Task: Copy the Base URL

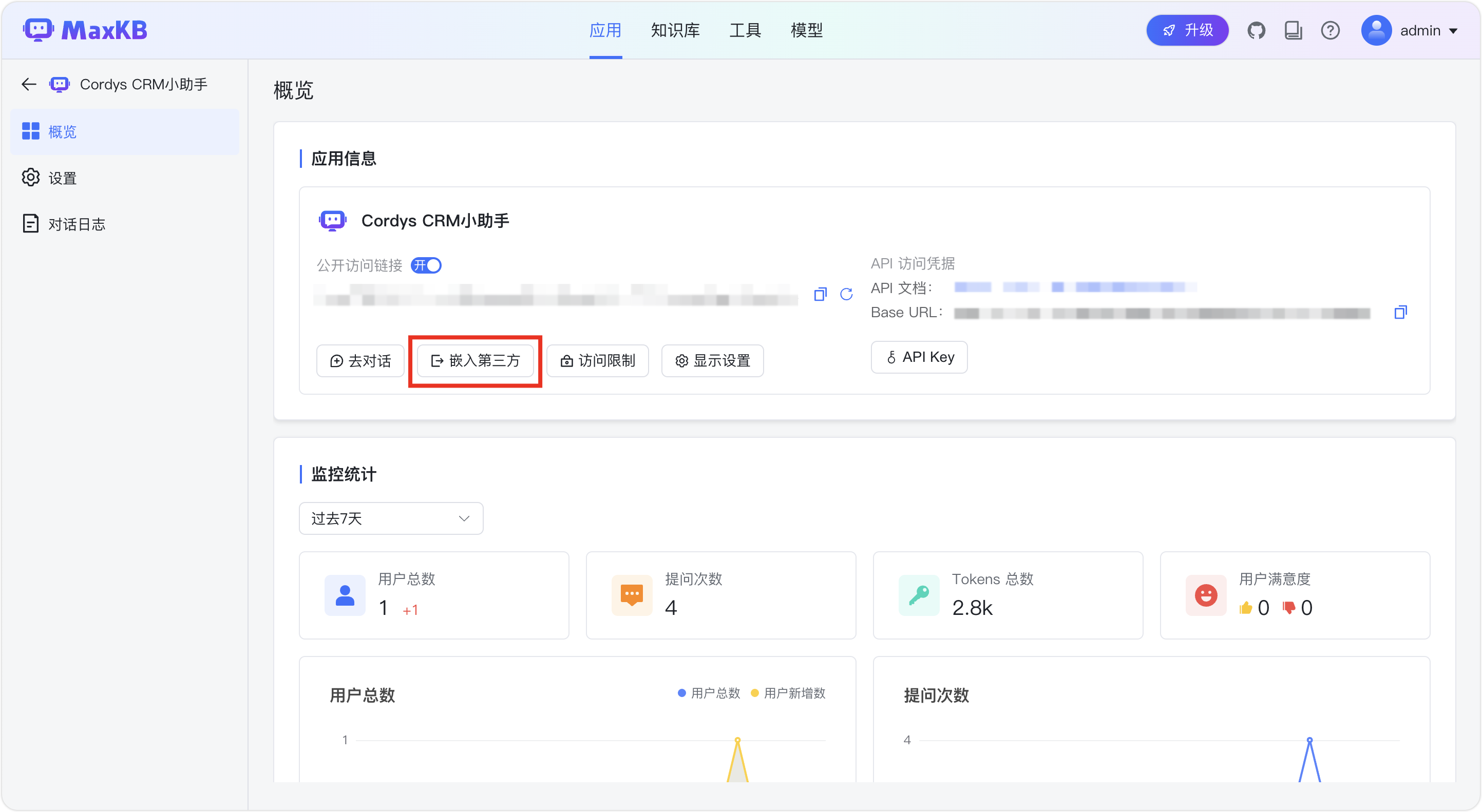Action: click(1401, 312)
